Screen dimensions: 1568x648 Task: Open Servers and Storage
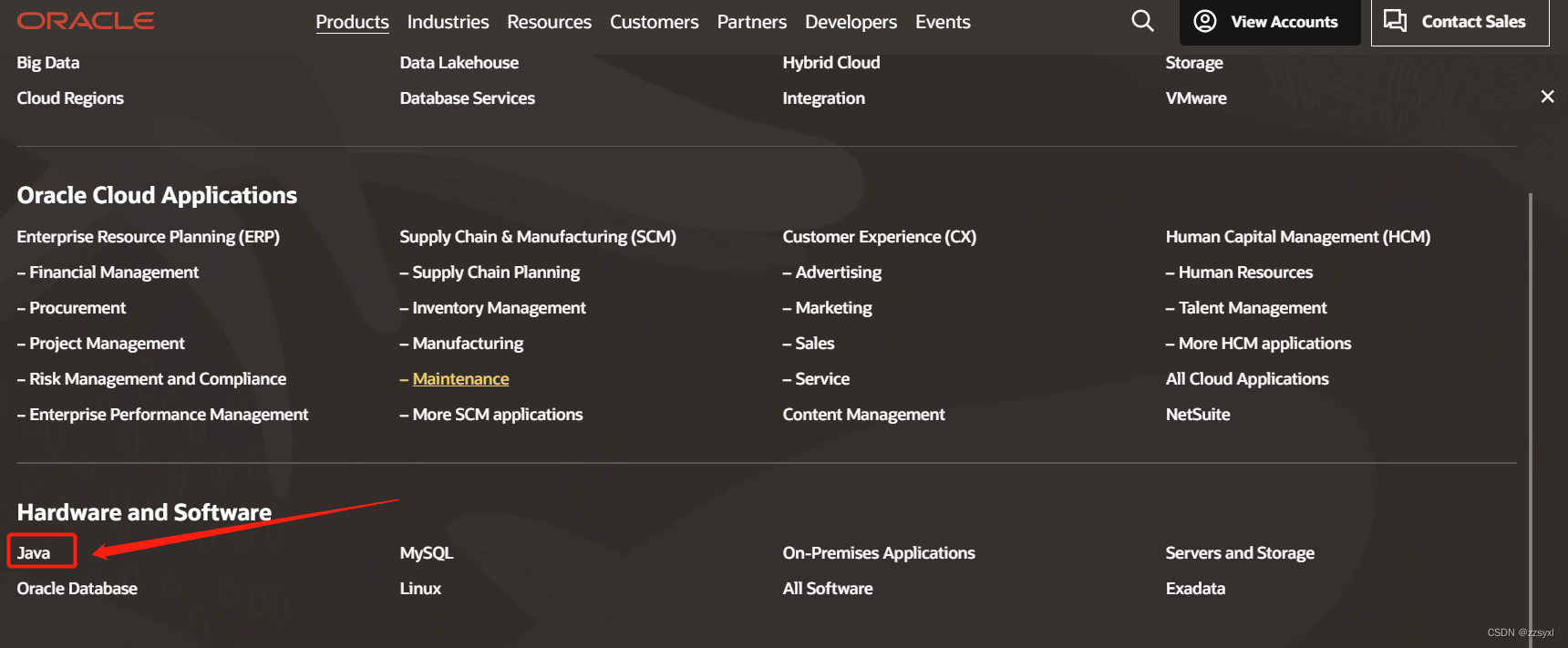[1240, 553]
